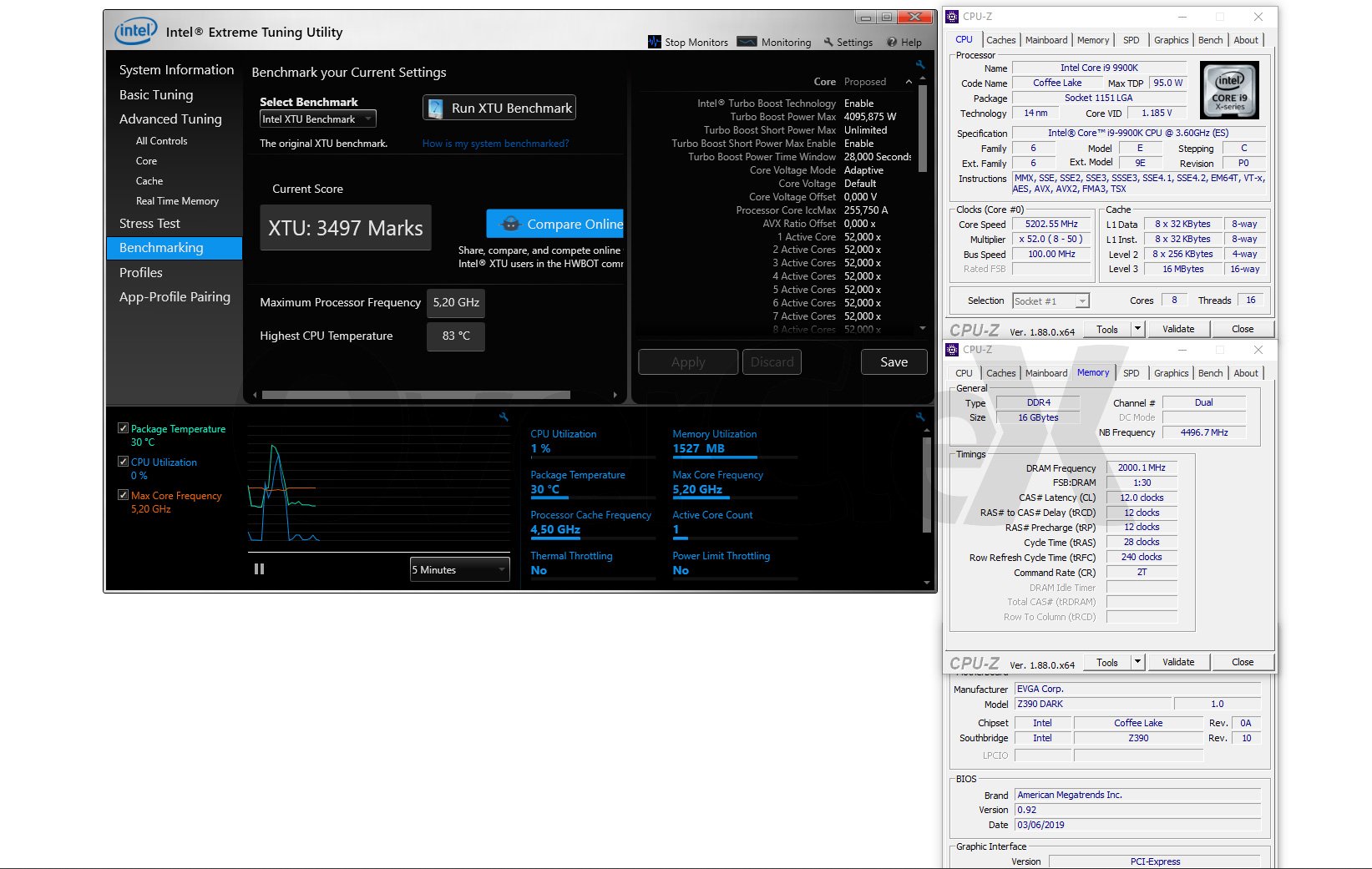Viewport: 1372px width, 869px height.
Task: Open the Tools dropdown arrow in CPU-Z
Action: point(1137,329)
